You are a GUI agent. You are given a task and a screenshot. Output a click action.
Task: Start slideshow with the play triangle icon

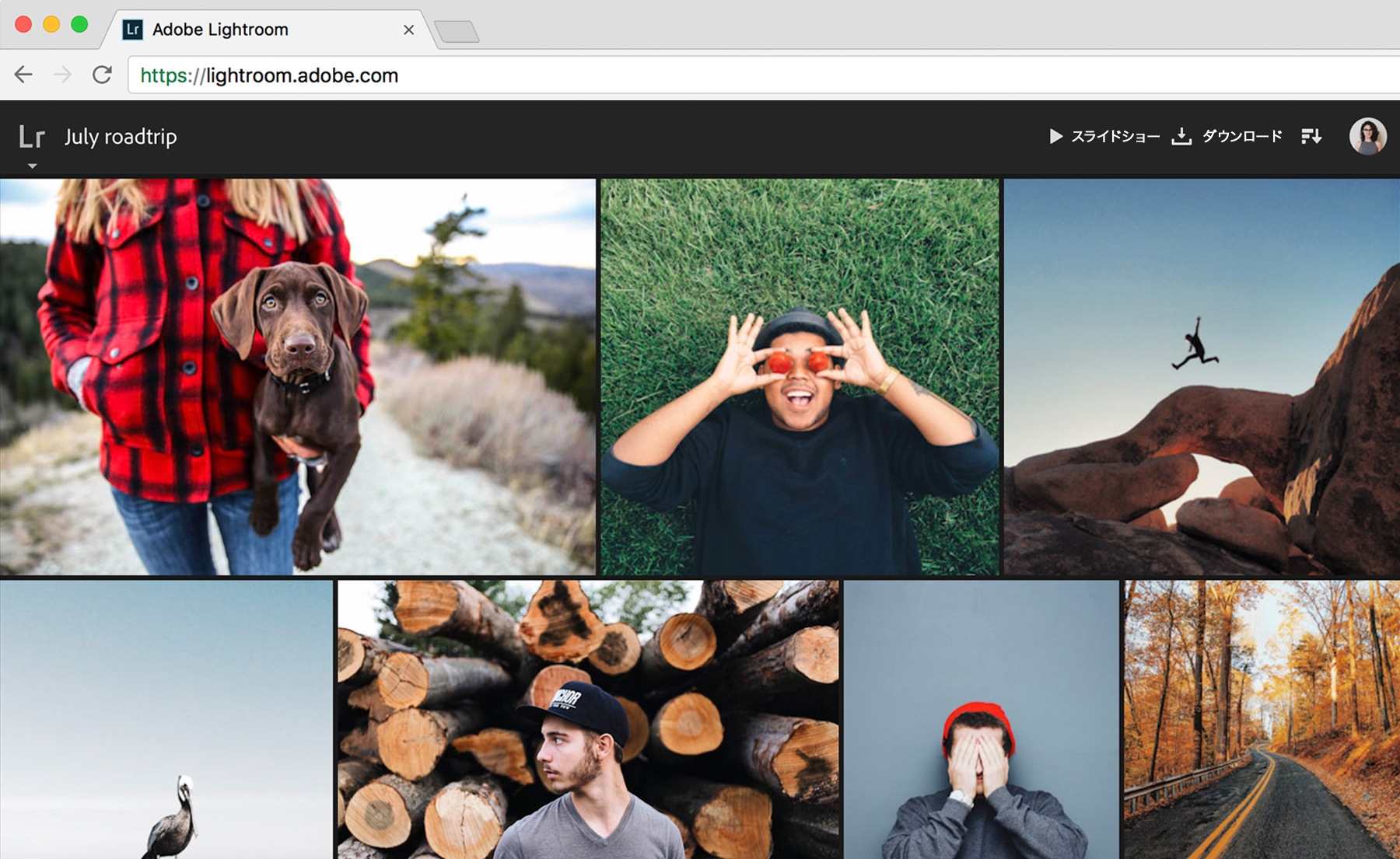[1055, 136]
